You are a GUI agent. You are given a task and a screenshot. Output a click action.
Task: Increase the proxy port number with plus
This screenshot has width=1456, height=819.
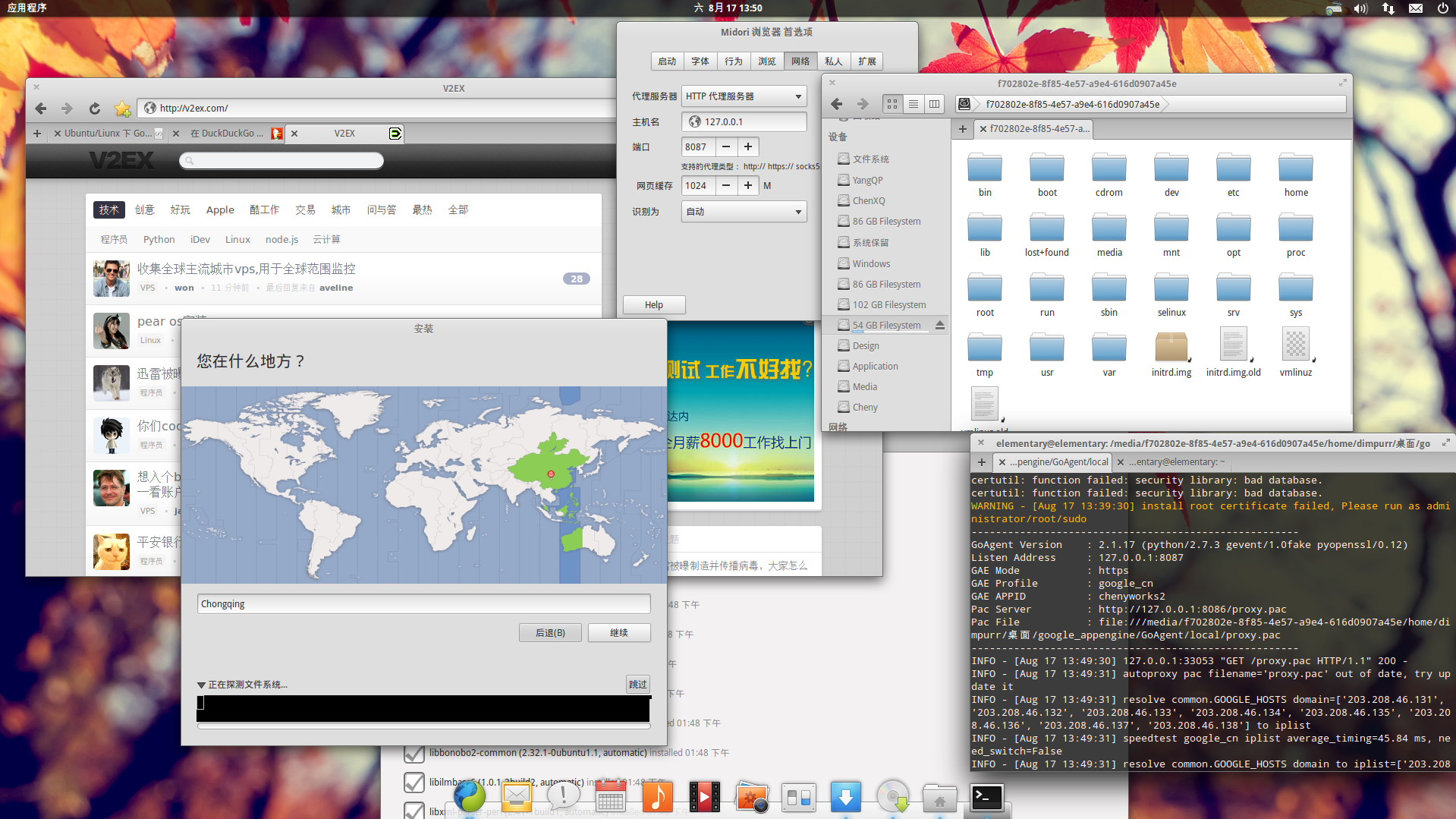click(x=748, y=146)
